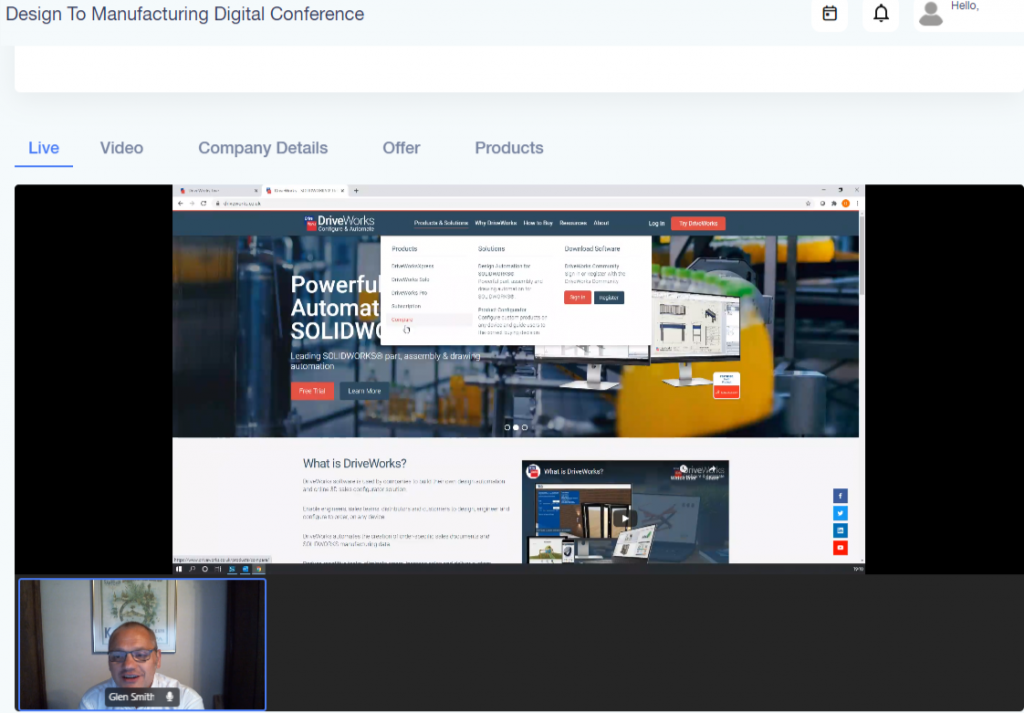Image resolution: width=1024 pixels, height=713 pixels.
Task: Play the What is DriveWorks video
Action: pos(624,518)
